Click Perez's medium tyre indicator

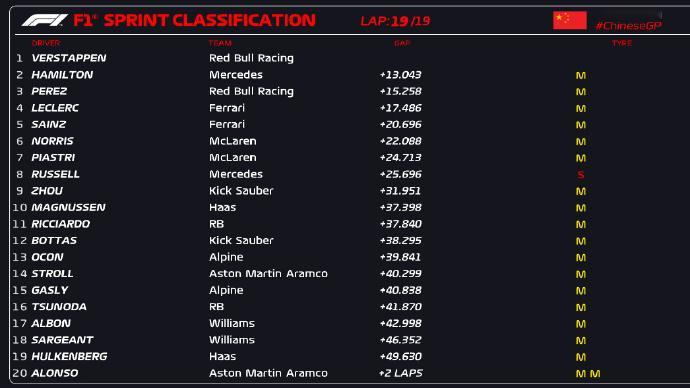[x=580, y=92]
